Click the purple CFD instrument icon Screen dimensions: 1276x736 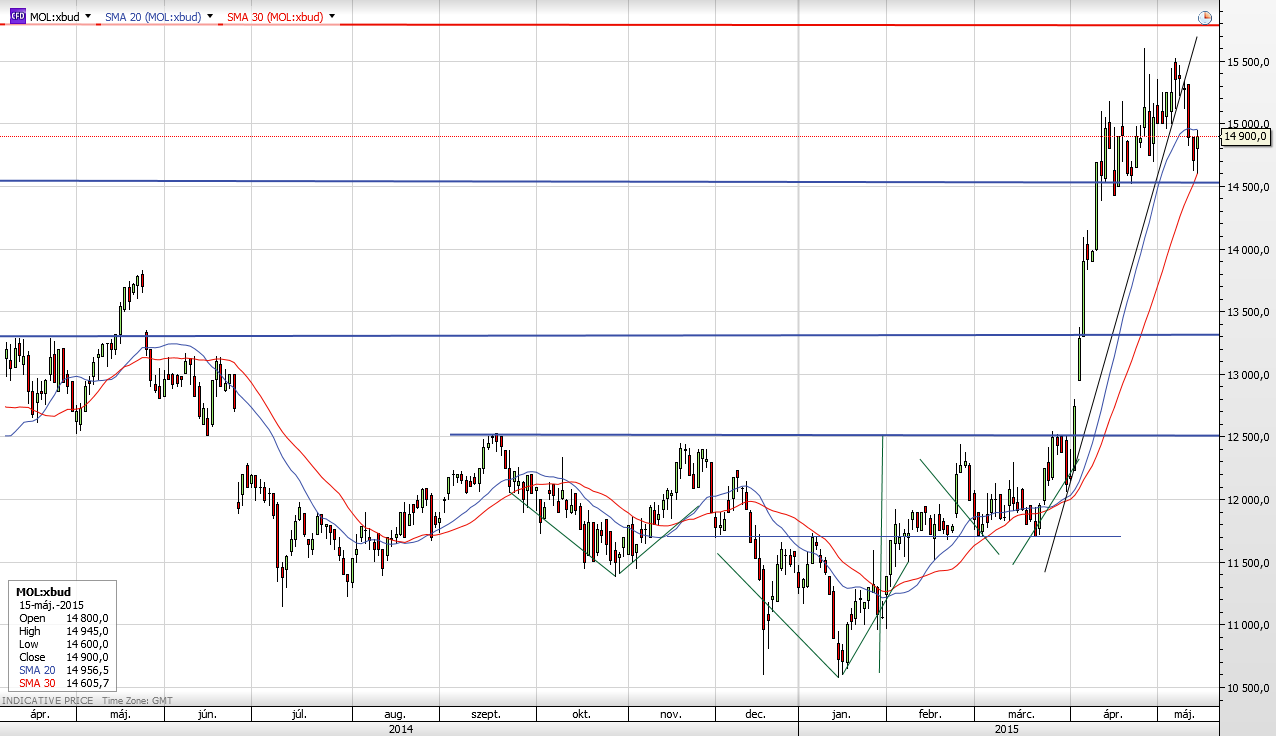[x=16, y=17]
